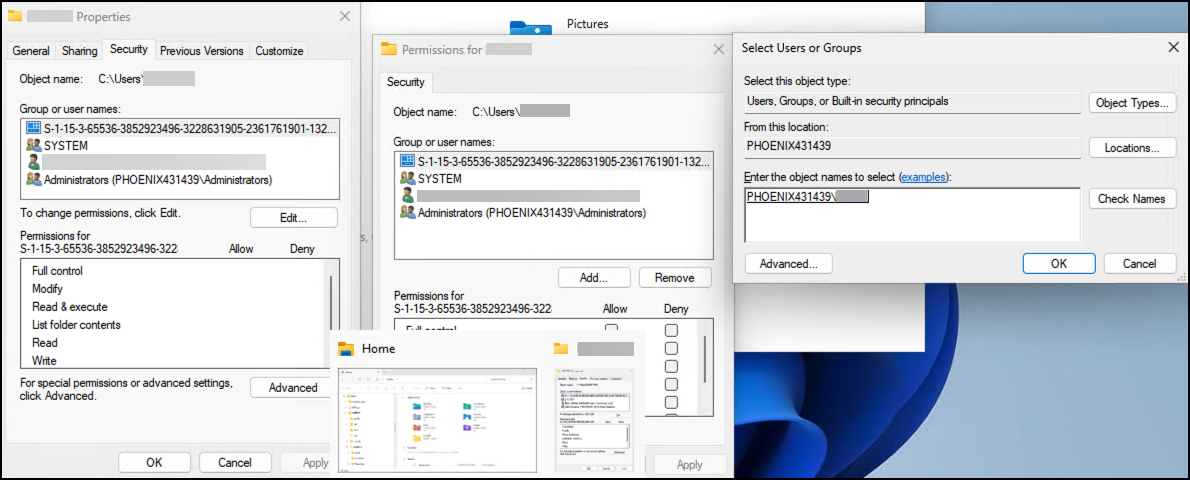The image size is (1190, 480).
Task: Tick the Allow checkbox for Full control
Action: click(x=611, y=329)
